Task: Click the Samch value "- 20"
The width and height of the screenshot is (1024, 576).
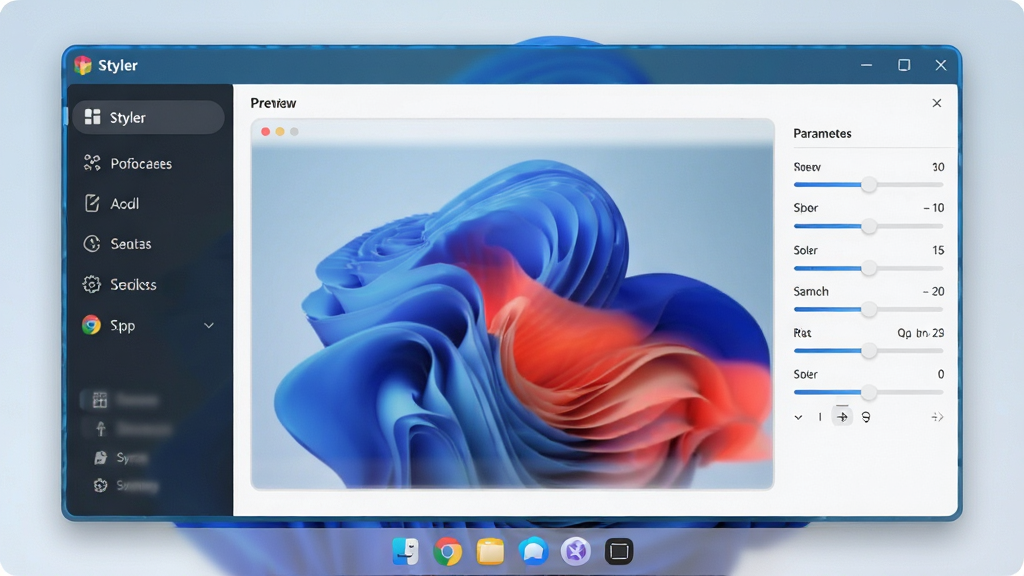Action: (x=934, y=291)
